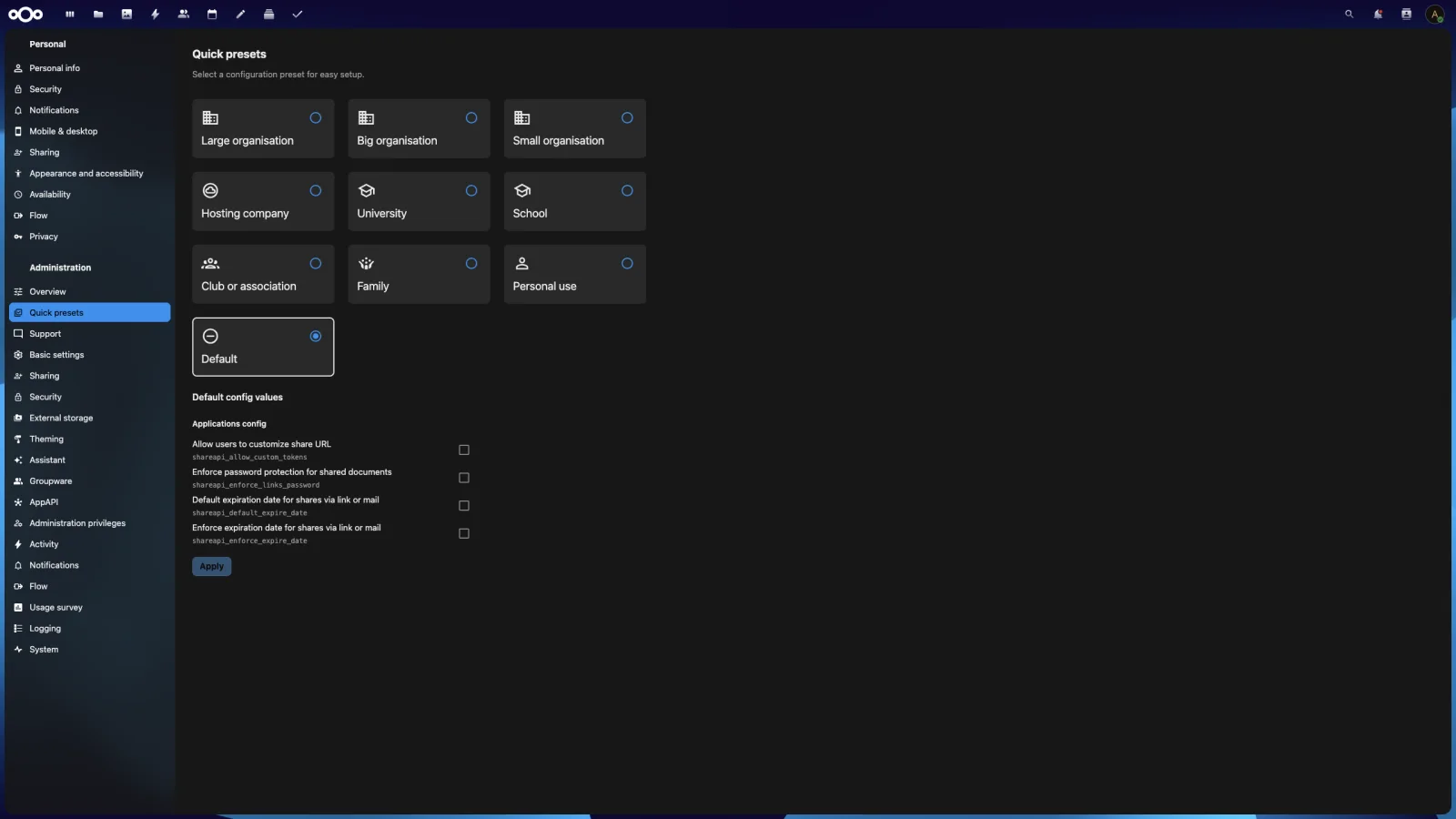Click the Default config values heading

(238, 398)
